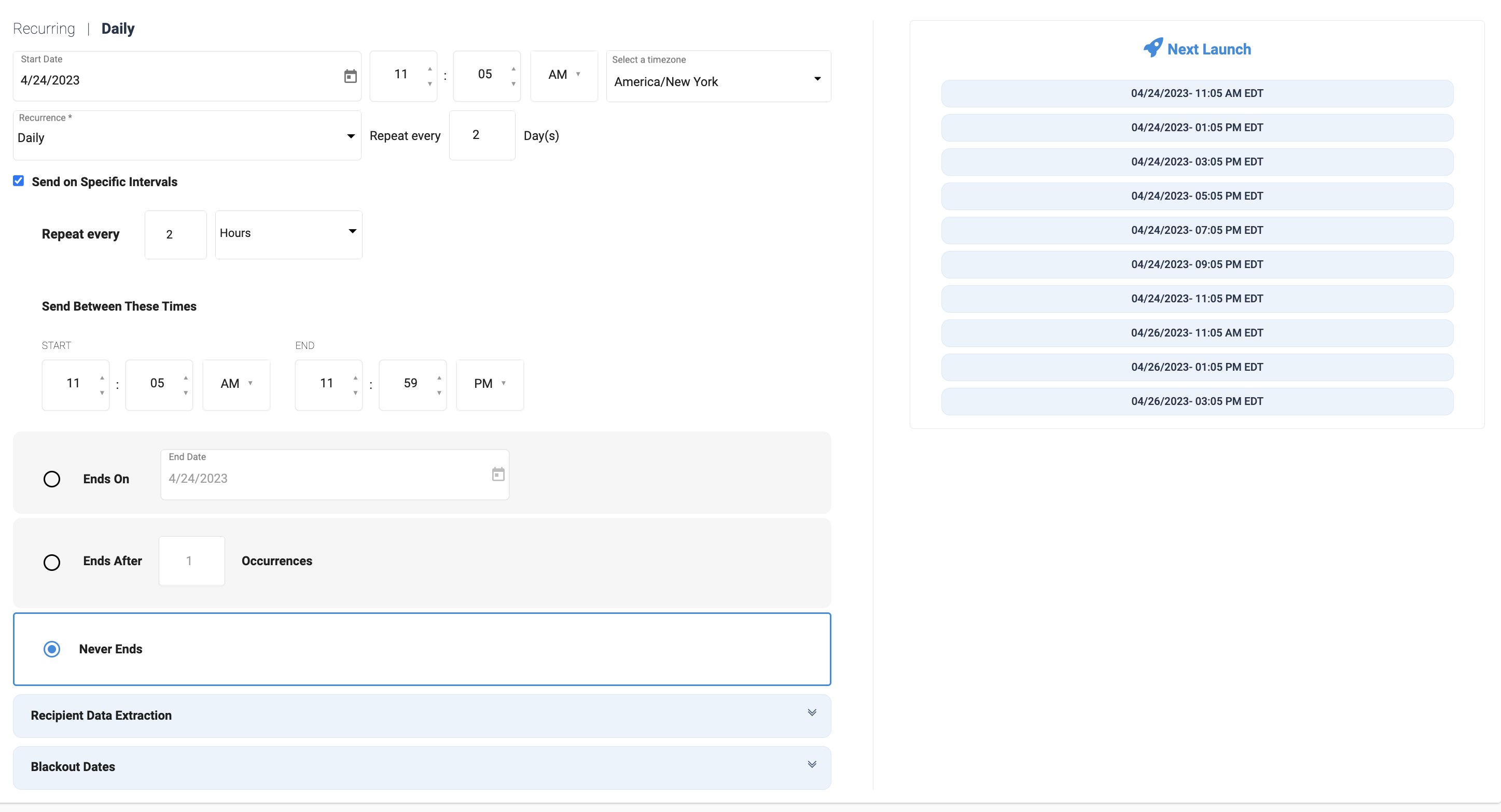
Task: Increase the START minutes 05 under Send Between
Action: coord(186,378)
